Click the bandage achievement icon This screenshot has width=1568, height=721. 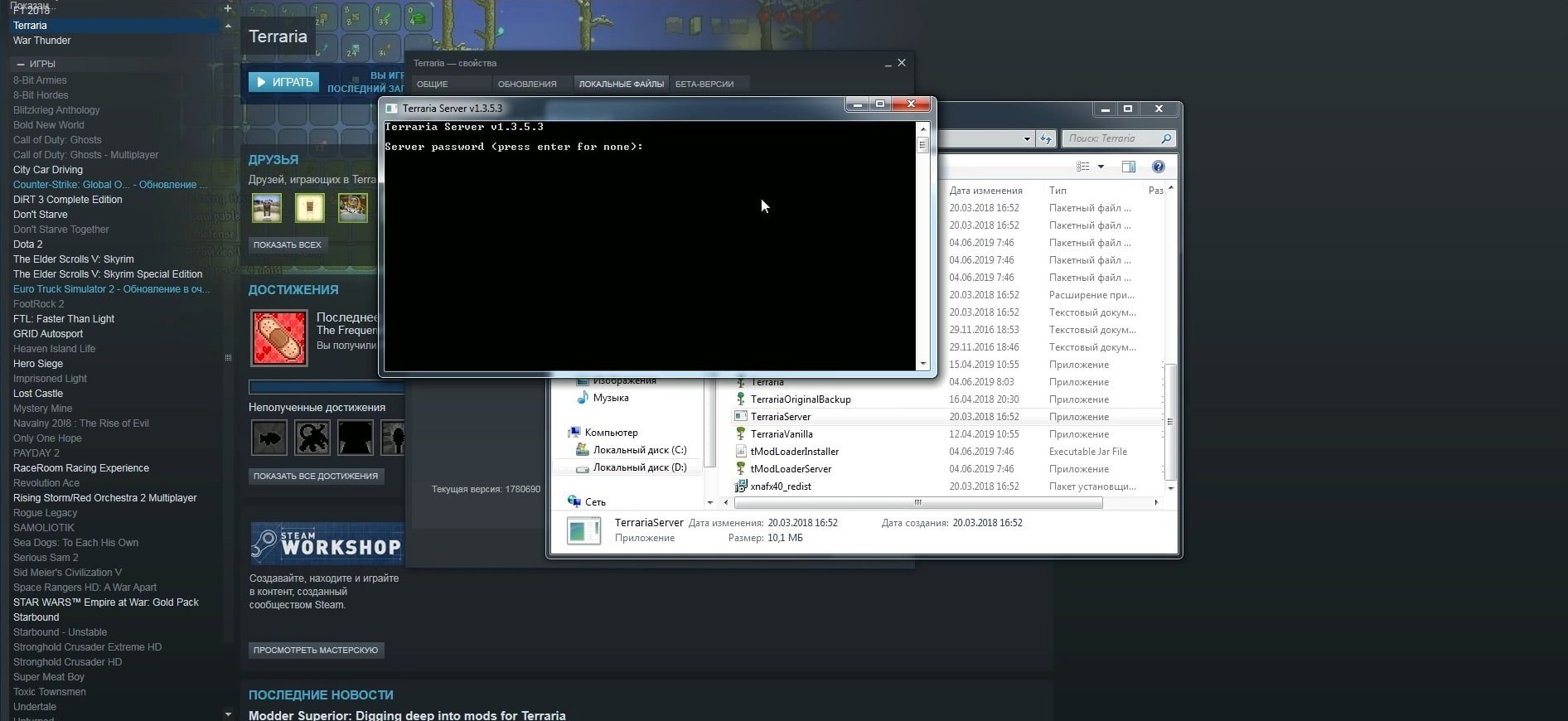click(x=279, y=338)
